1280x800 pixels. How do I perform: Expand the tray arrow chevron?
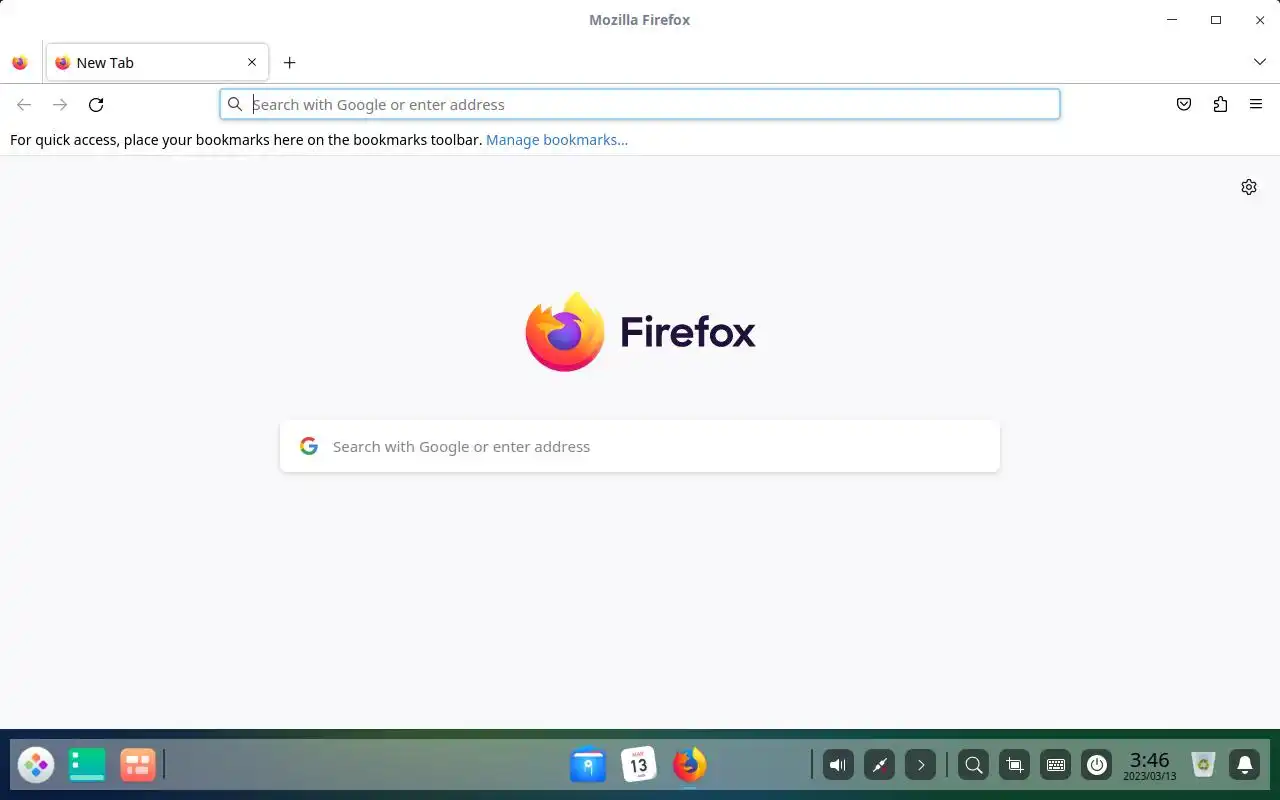(920, 765)
